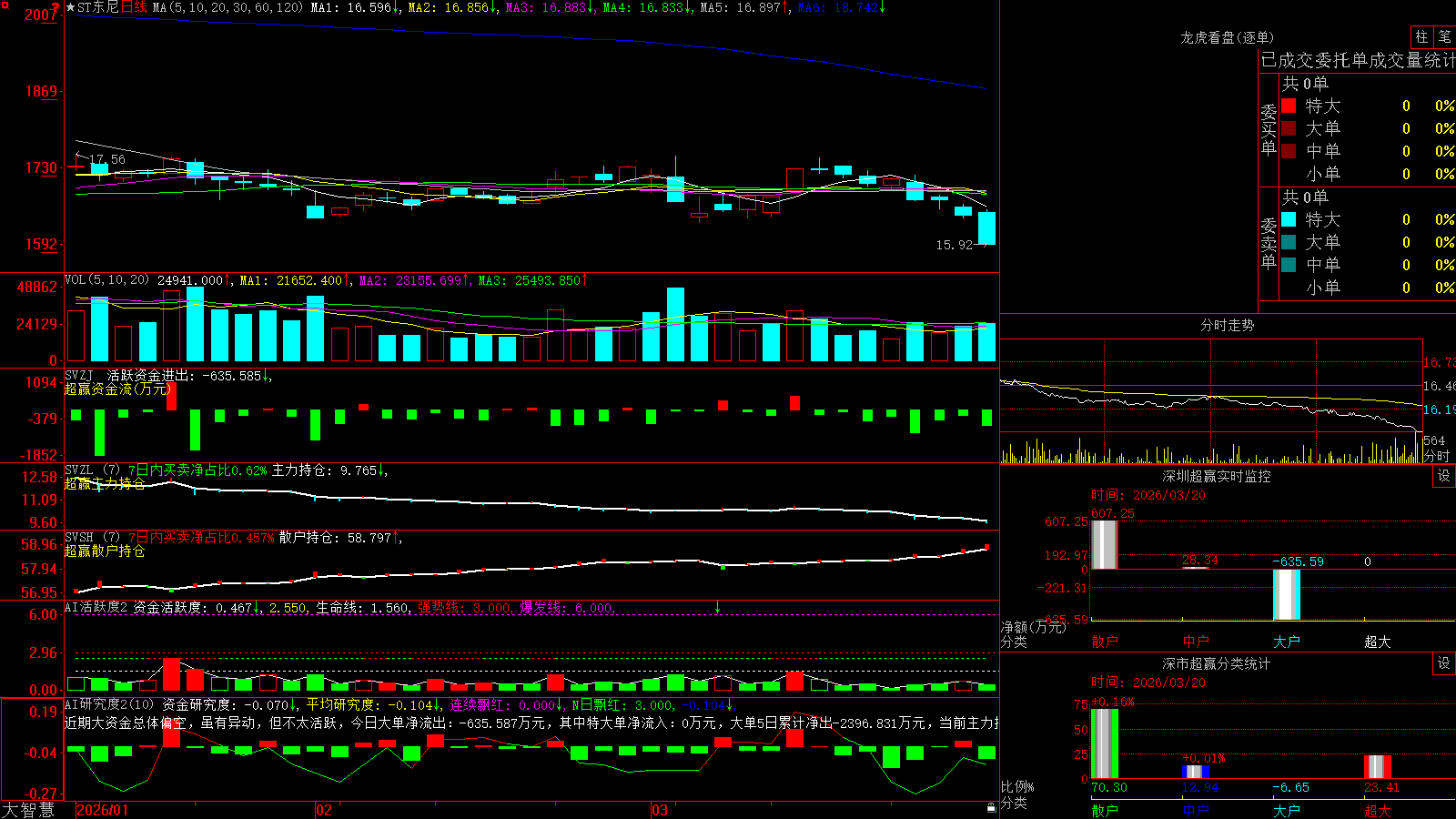Click the 已成交委托单成交量统计 header

point(1358,60)
